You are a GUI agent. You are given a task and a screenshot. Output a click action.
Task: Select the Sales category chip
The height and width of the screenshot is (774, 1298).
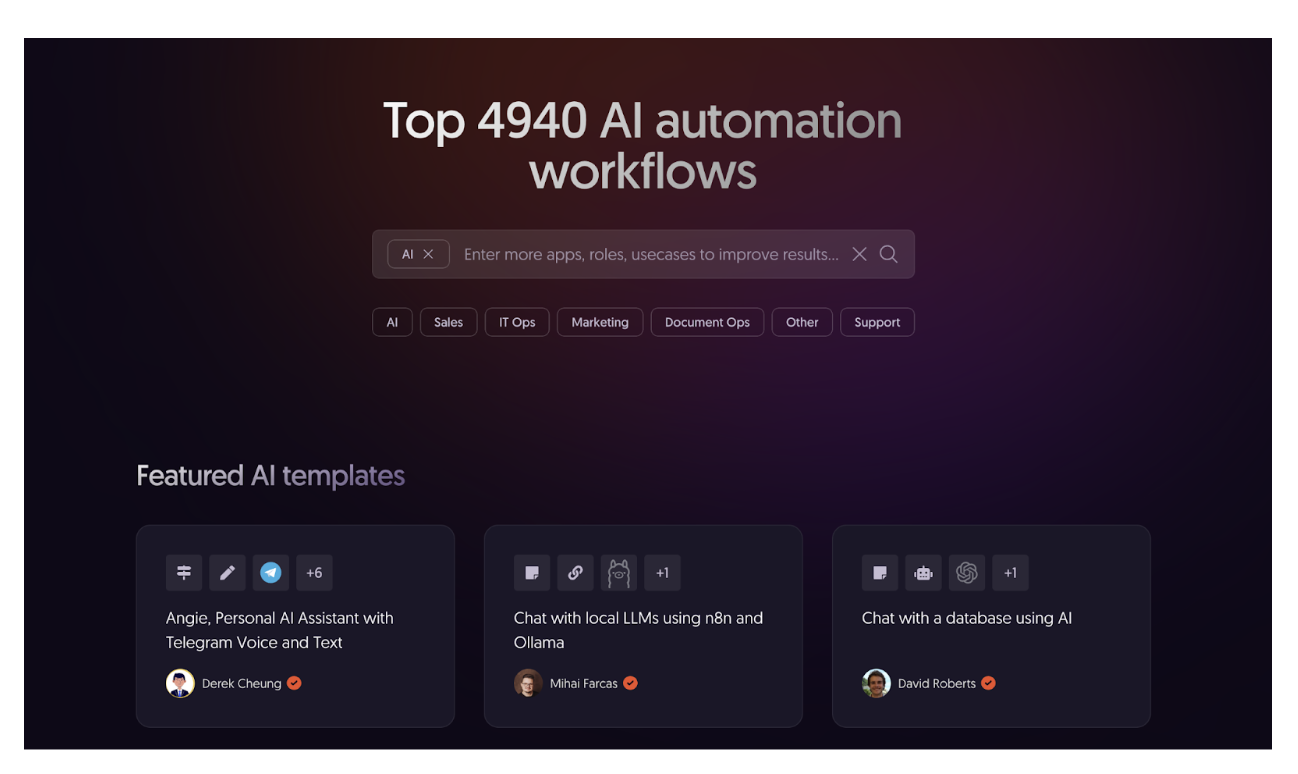(448, 322)
